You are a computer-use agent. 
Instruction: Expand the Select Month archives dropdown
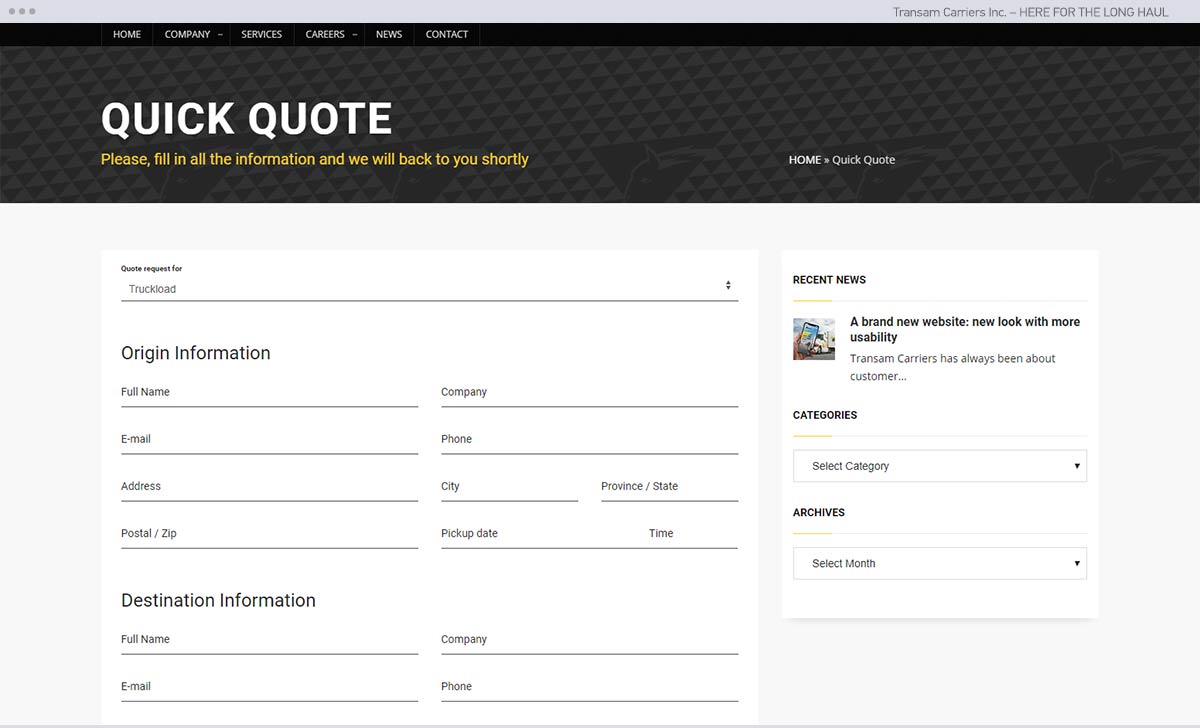pyautogui.click(x=939, y=564)
